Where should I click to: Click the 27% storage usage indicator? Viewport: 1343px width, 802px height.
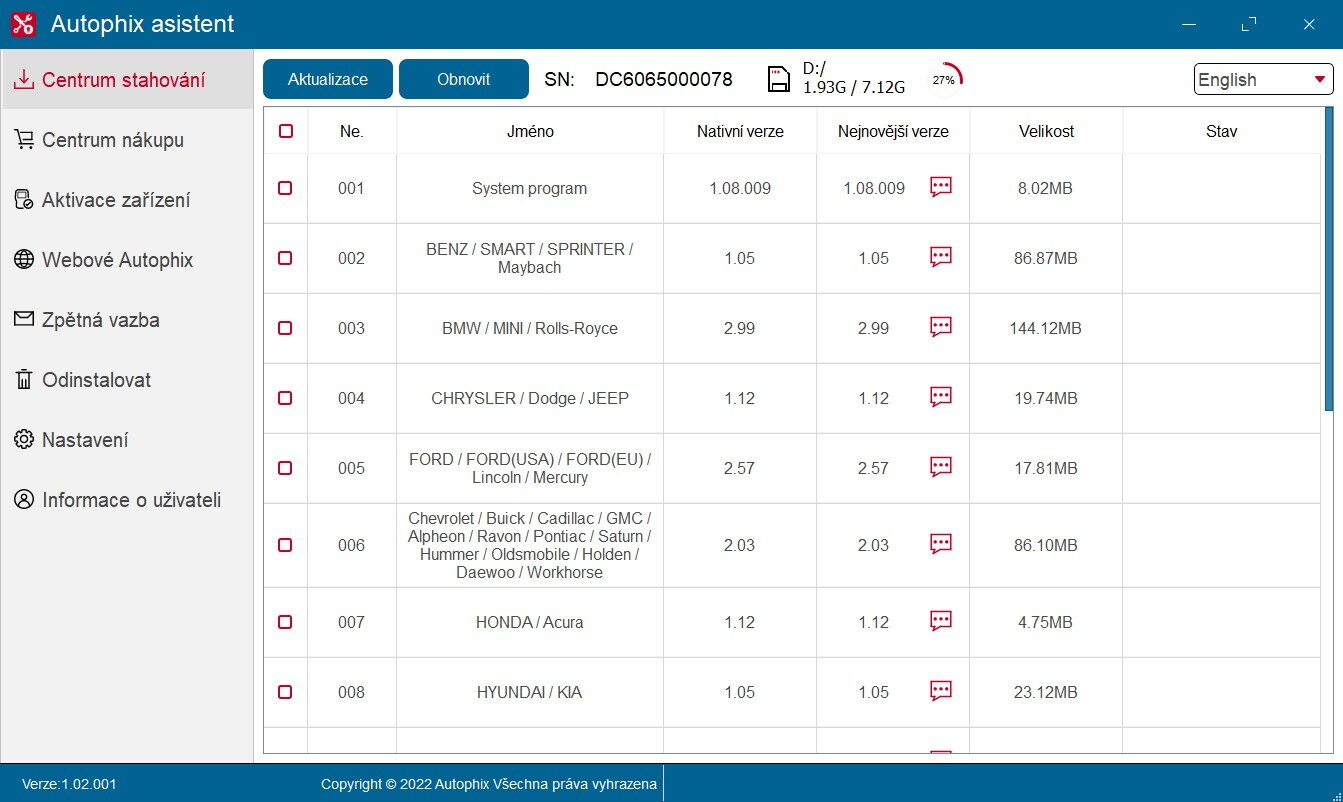945,79
